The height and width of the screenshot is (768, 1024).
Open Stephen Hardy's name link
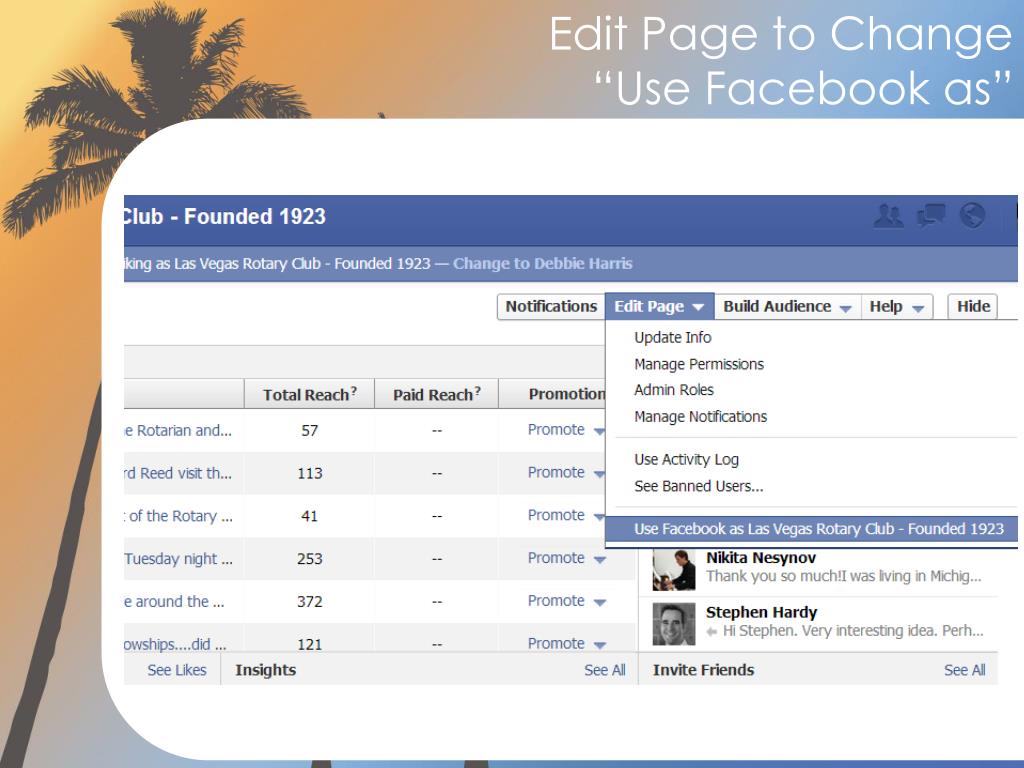coord(761,613)
